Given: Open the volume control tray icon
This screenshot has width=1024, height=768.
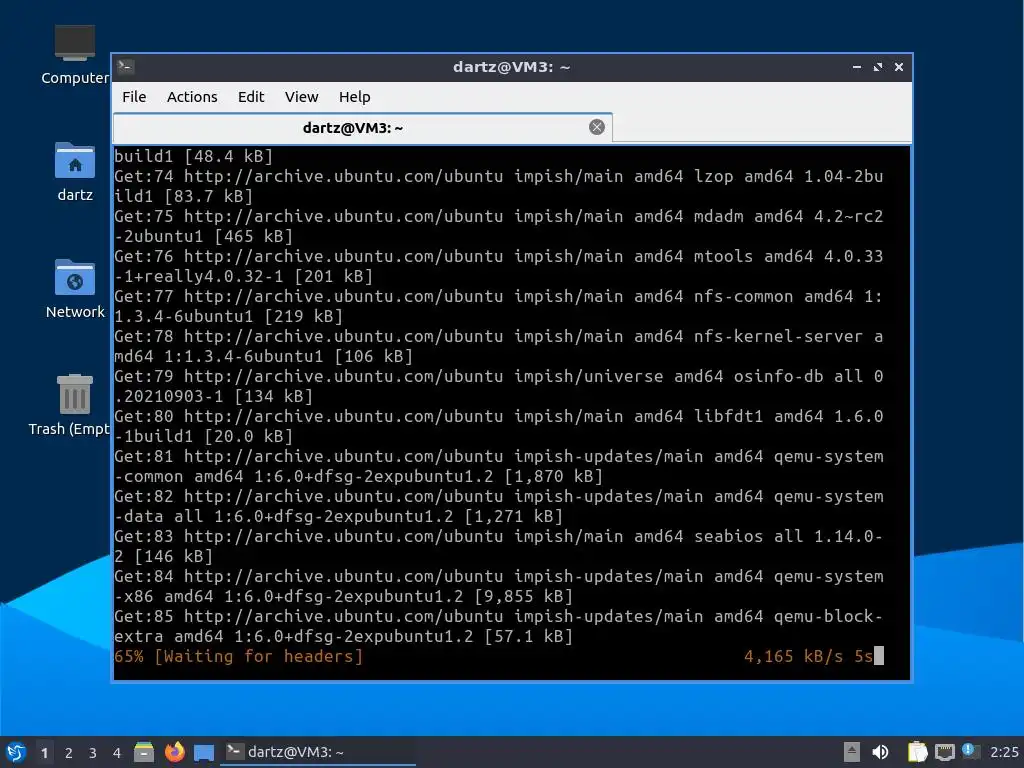Looking at the screenshot, I should 880,752.
